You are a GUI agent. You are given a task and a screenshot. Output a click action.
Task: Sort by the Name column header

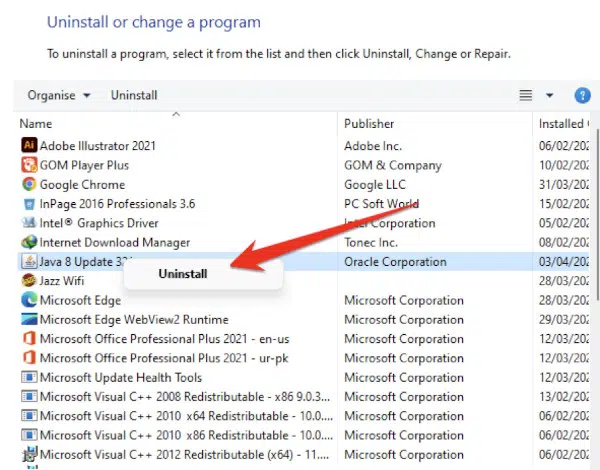pos(36,124)
